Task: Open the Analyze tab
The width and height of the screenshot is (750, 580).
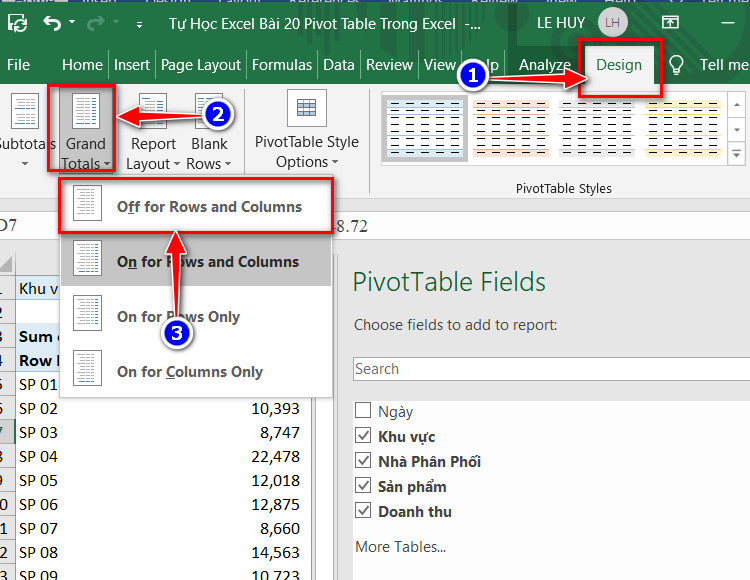Action: [545, 65]
